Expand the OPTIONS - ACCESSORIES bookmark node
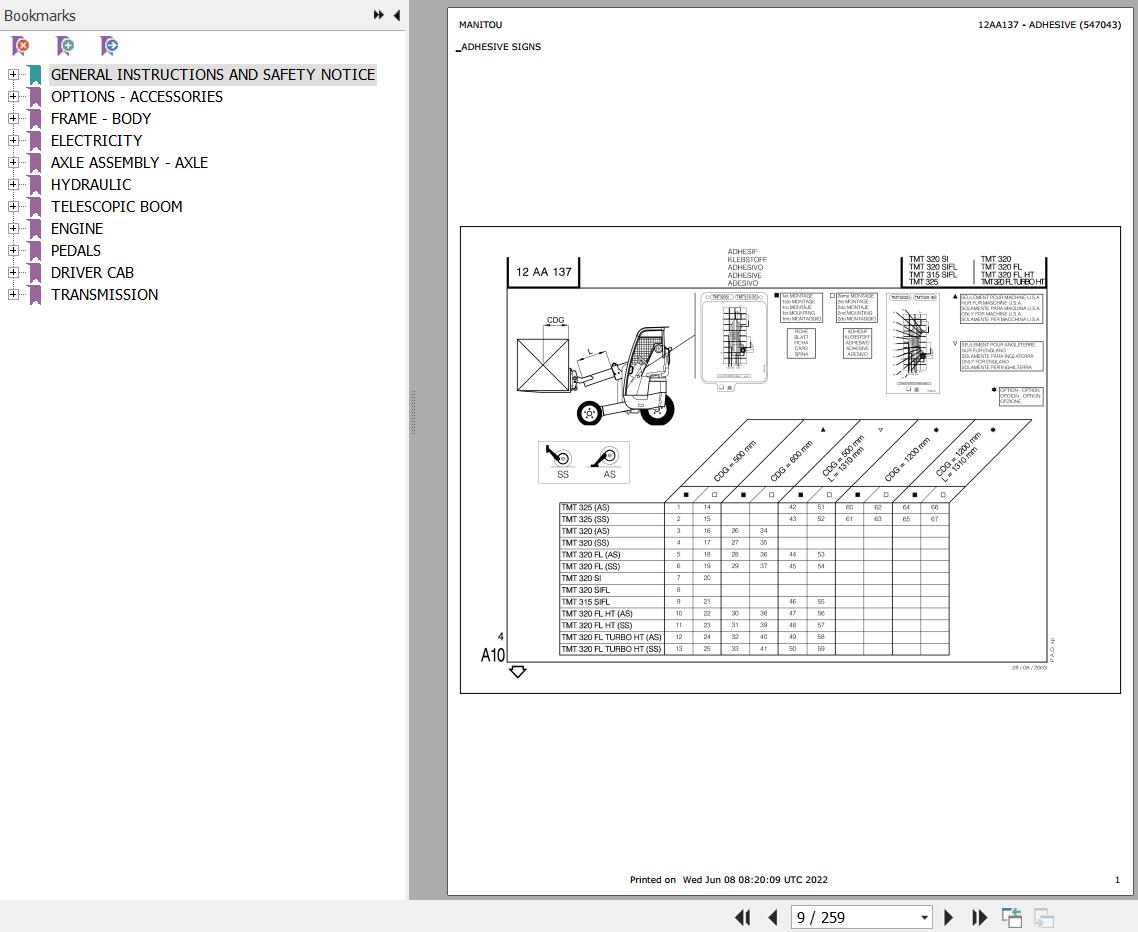The height and width of the screenshot is (932, 1138). (12, 96)
